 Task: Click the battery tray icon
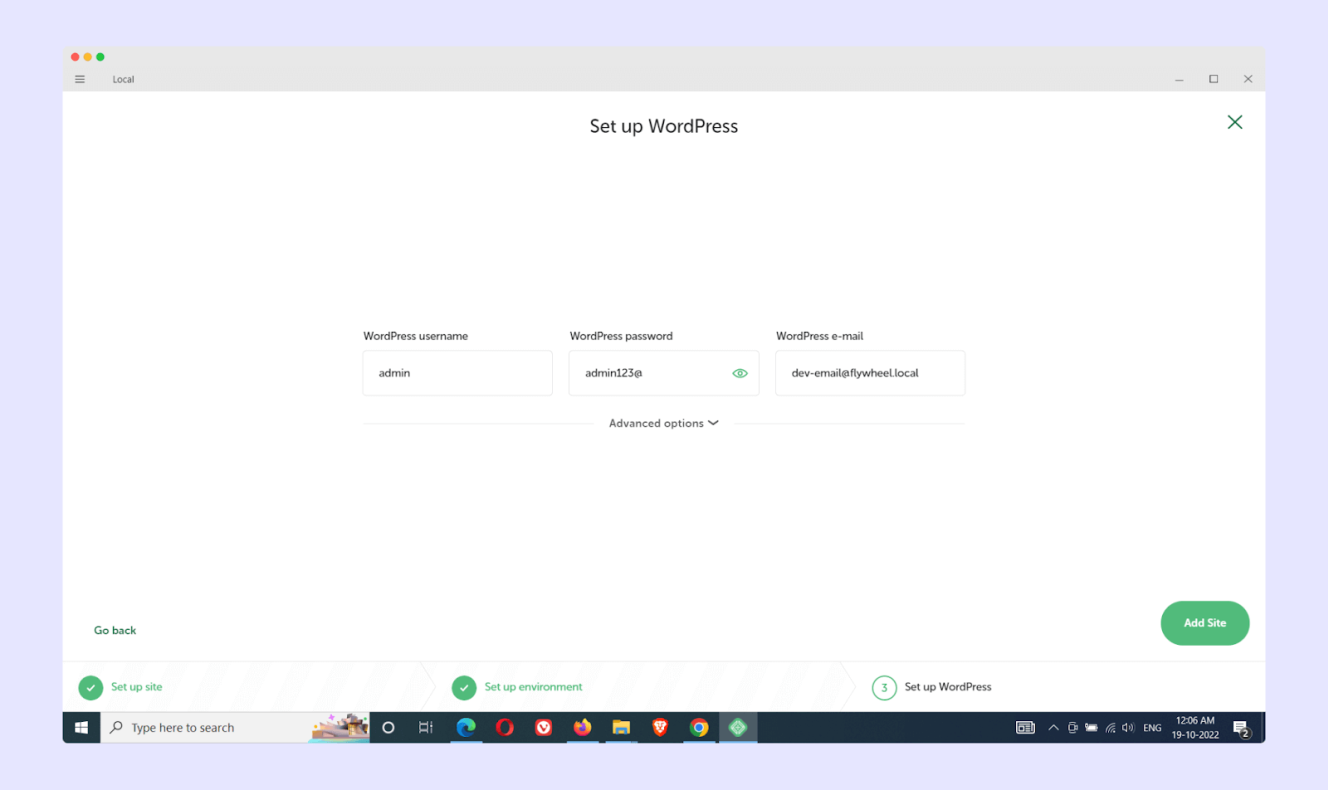pos(1091,727)
